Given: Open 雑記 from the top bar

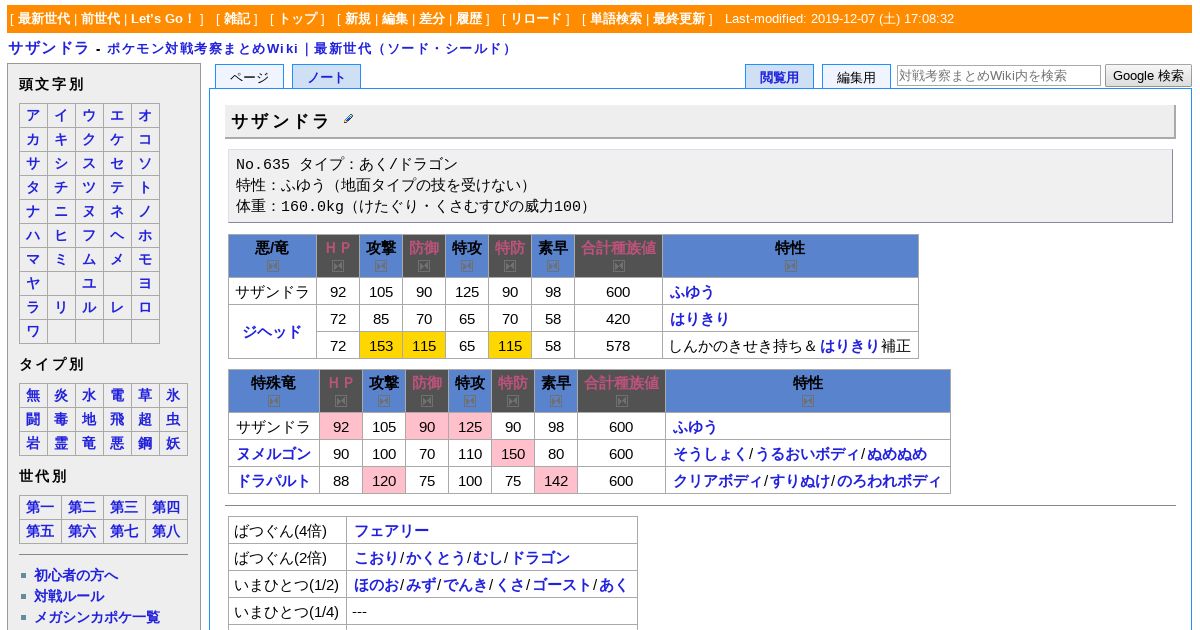Looking at the screenshot, I should pyautogui.click(x=238, y=19).
